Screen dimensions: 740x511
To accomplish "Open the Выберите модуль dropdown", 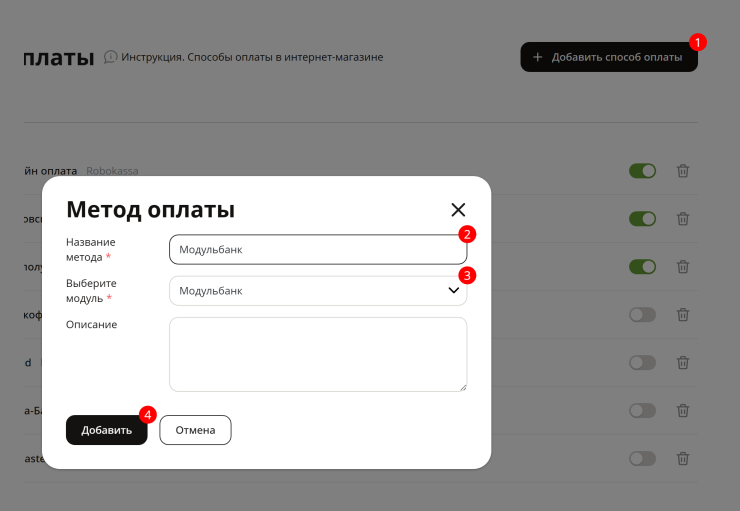I will pyautogui.click(x=318, y=291).
